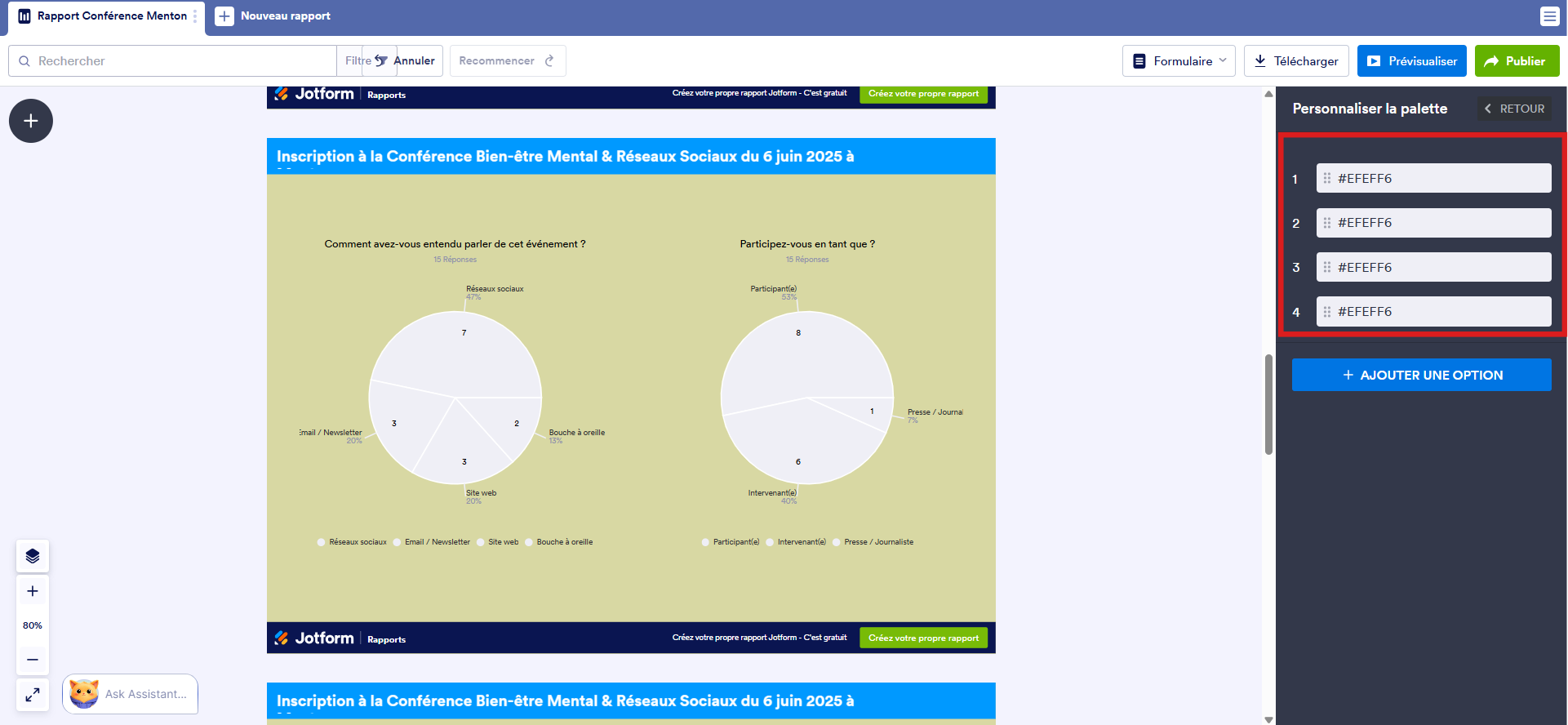The image size is (1568, 725).
Task: Click RETOUR to go back
Action: click(1514, 109)
